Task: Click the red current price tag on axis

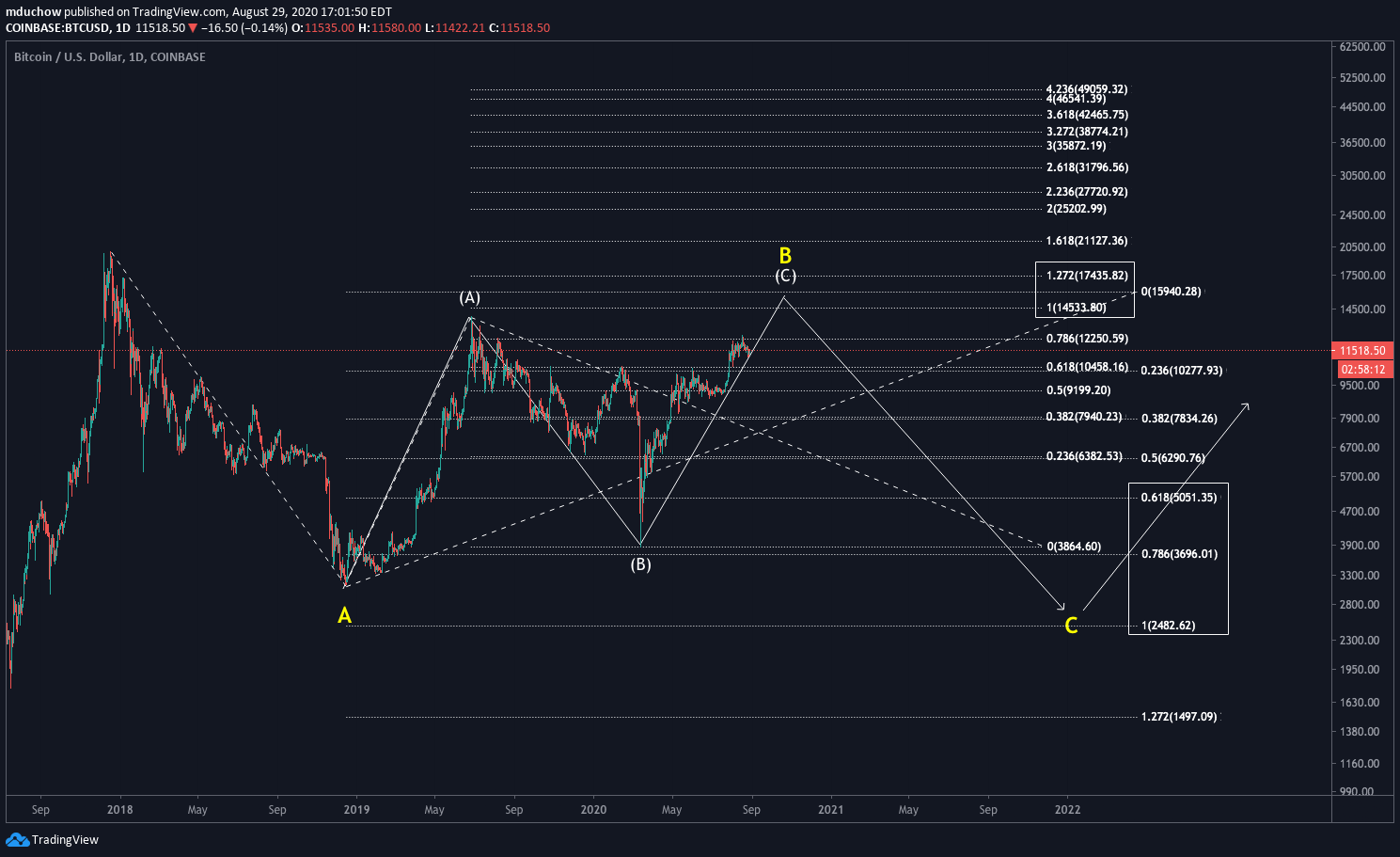Action: point(1363,351)
